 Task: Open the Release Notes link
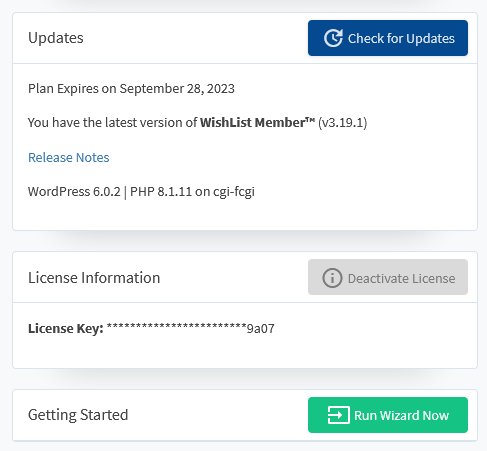click(69, 157)
